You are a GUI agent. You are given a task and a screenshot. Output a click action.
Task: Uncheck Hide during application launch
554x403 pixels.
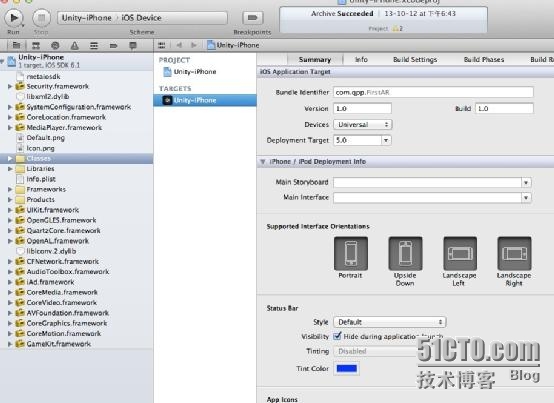coord(337,336)
